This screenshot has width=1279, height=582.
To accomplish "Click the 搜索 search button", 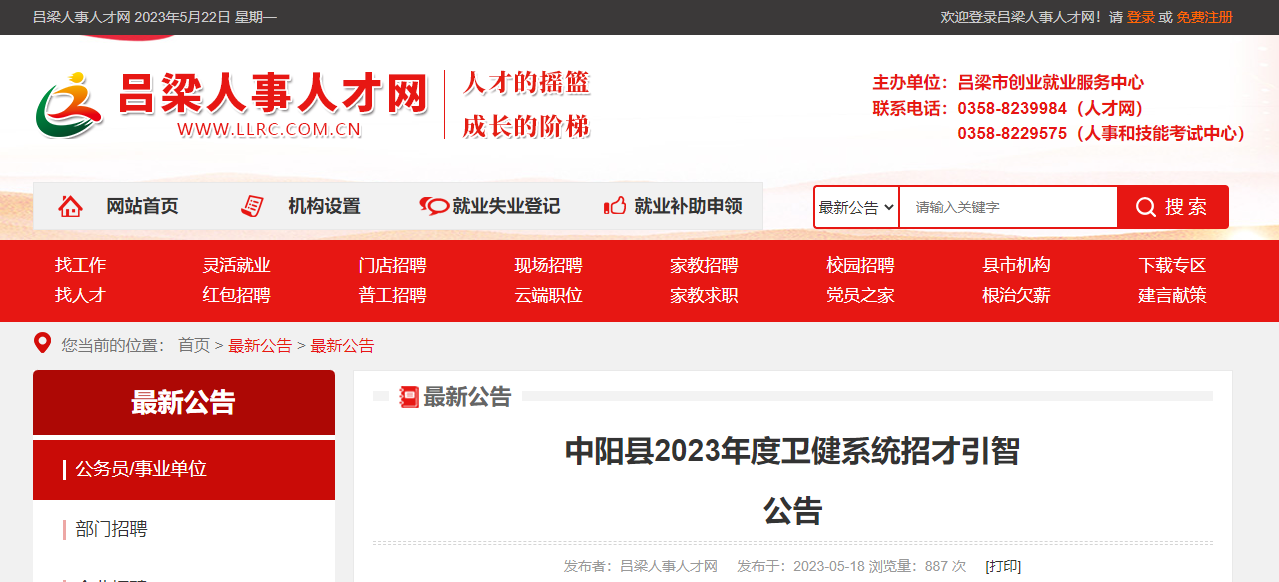I will pos(1173,207).
